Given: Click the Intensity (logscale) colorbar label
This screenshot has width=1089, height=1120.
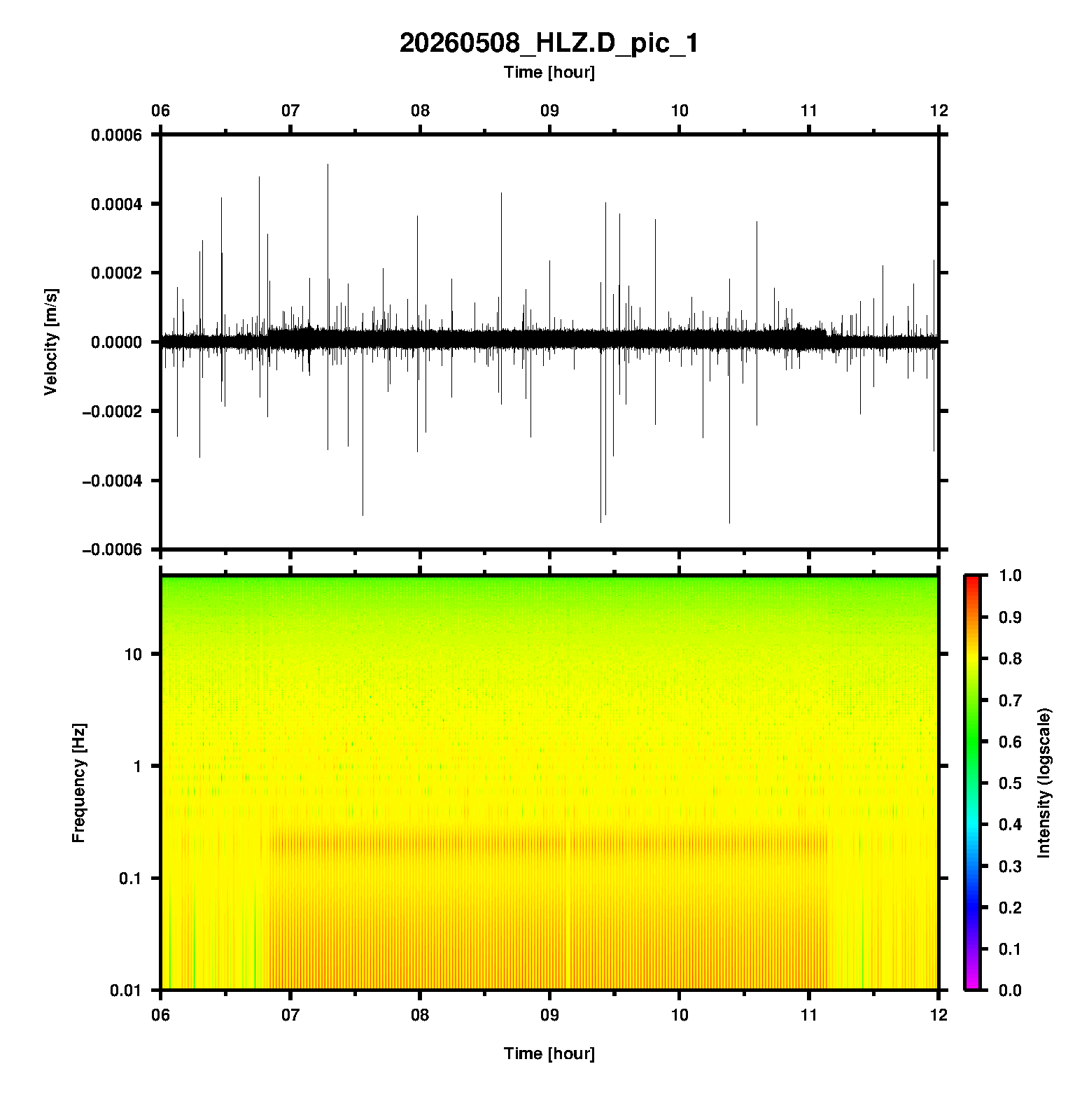Looking at the screenshot, I should [1044, 783].
